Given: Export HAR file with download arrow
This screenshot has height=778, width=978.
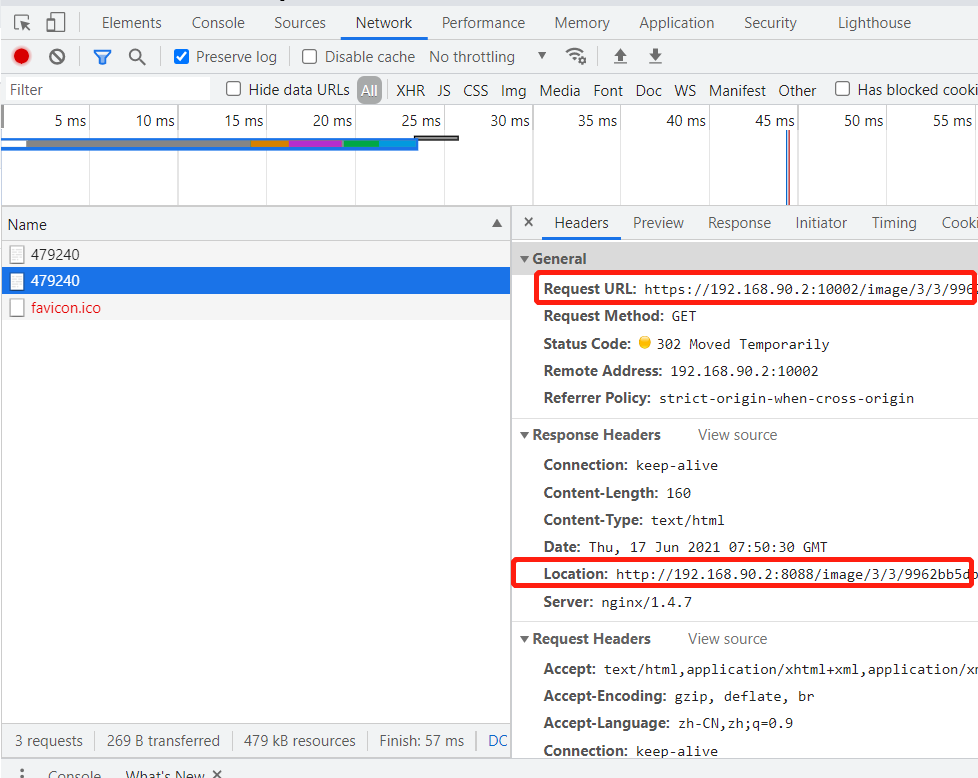Looking at the screenshot, I should click(x=655, y=56).
